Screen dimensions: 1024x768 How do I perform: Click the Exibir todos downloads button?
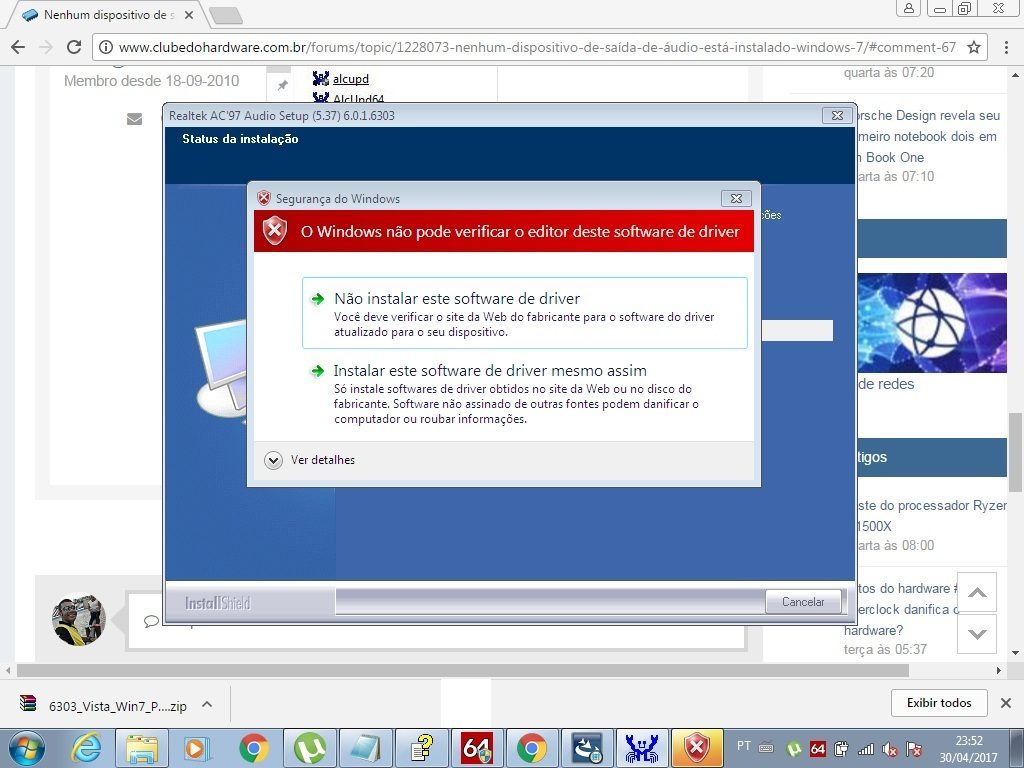tap(939, 703)
